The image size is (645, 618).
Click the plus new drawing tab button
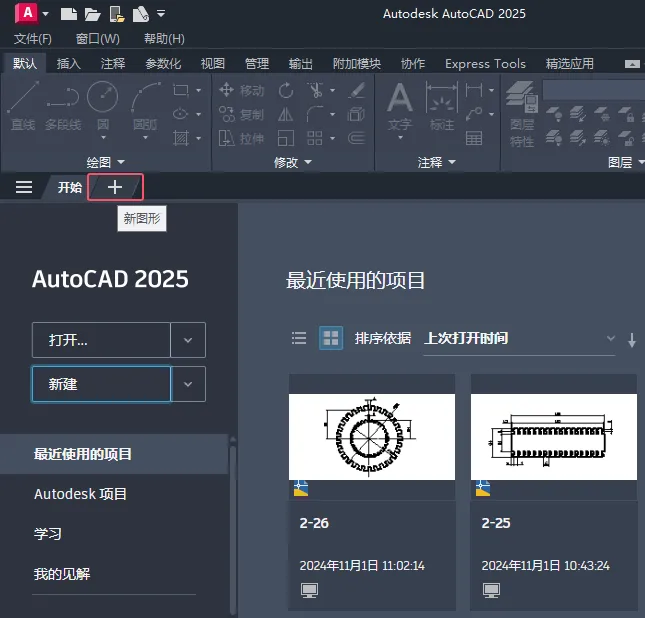point(115,187)
